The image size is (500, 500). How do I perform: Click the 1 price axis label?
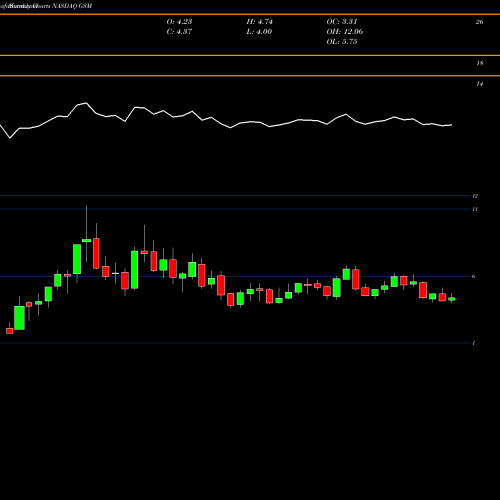[474, 343]
